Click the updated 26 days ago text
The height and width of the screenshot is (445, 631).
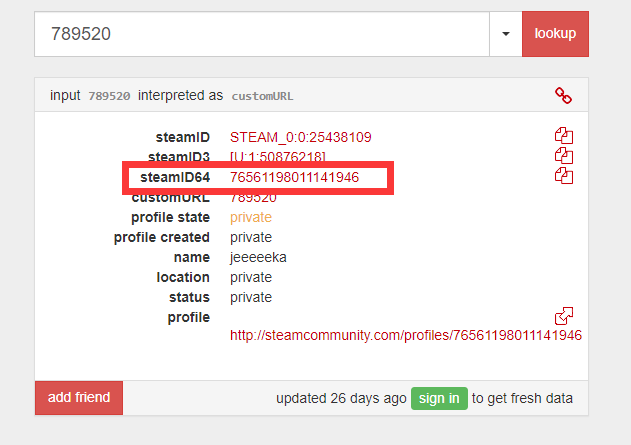pos(341,398)
